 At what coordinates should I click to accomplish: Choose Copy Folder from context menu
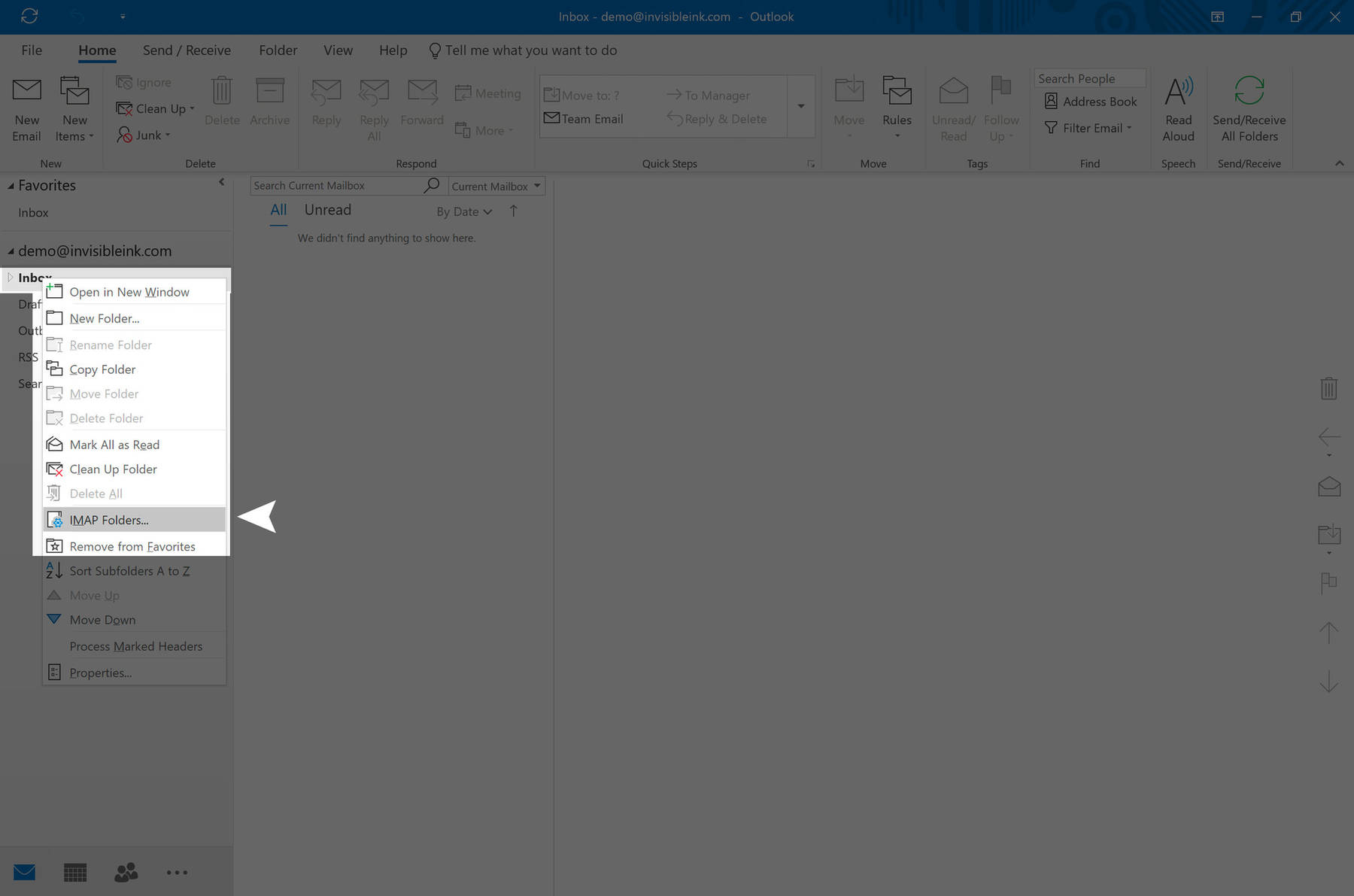pyautogui.click(x=135, y=369)
